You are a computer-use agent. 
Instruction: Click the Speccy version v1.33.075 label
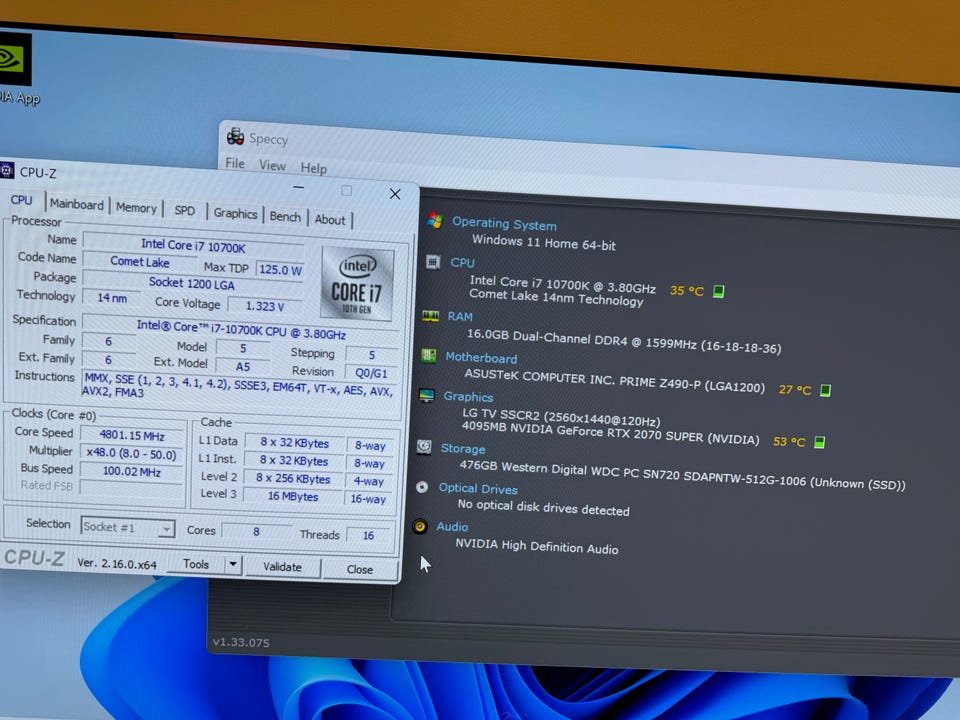tap(241, 642)
